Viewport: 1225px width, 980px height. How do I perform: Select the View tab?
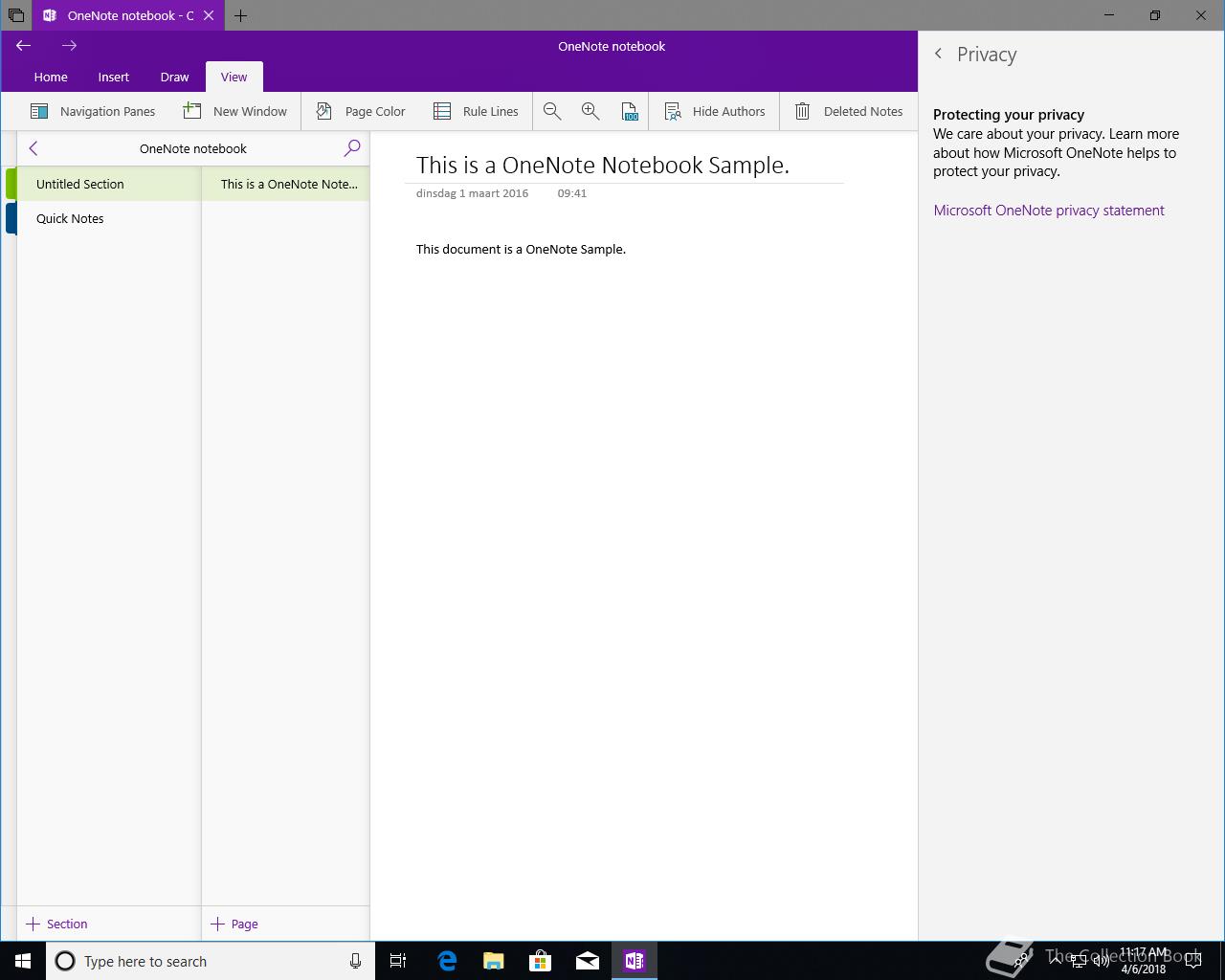tap(234, 77)
